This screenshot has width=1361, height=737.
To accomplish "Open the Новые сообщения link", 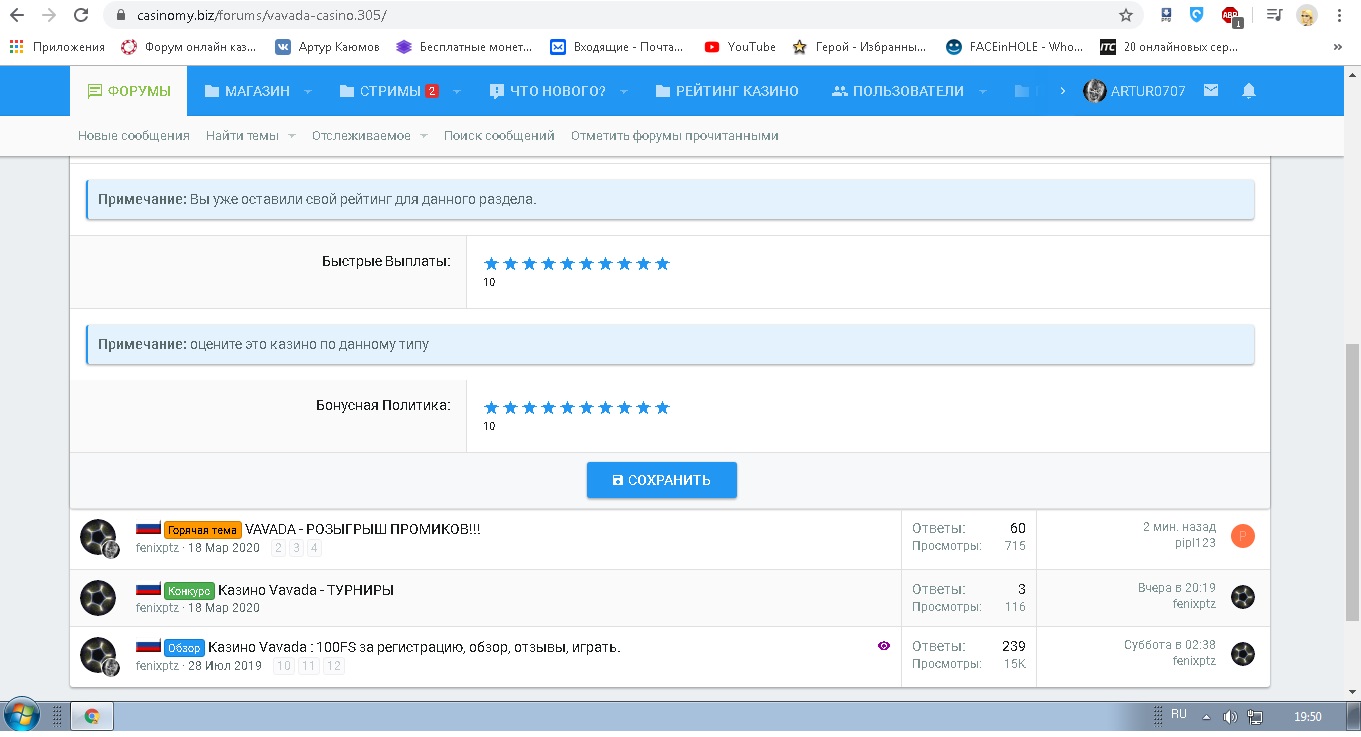I will click(134, 135).
